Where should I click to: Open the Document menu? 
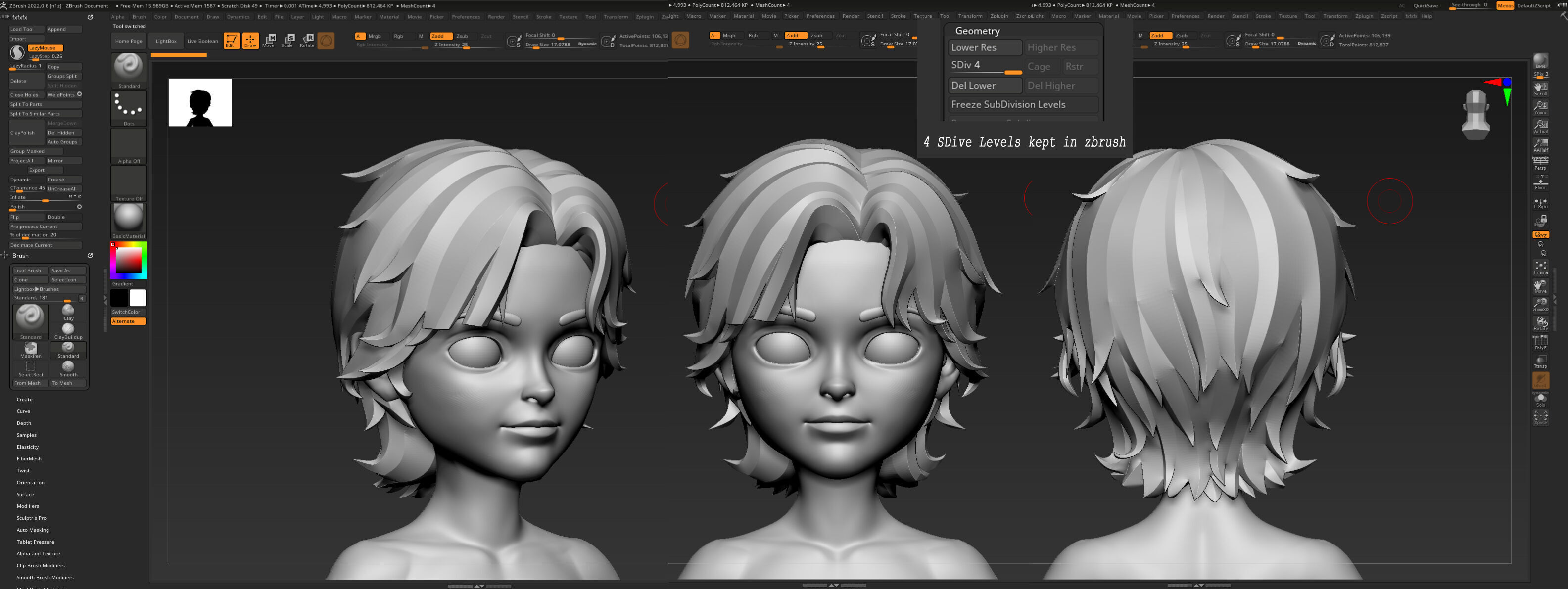click(186, 17)
